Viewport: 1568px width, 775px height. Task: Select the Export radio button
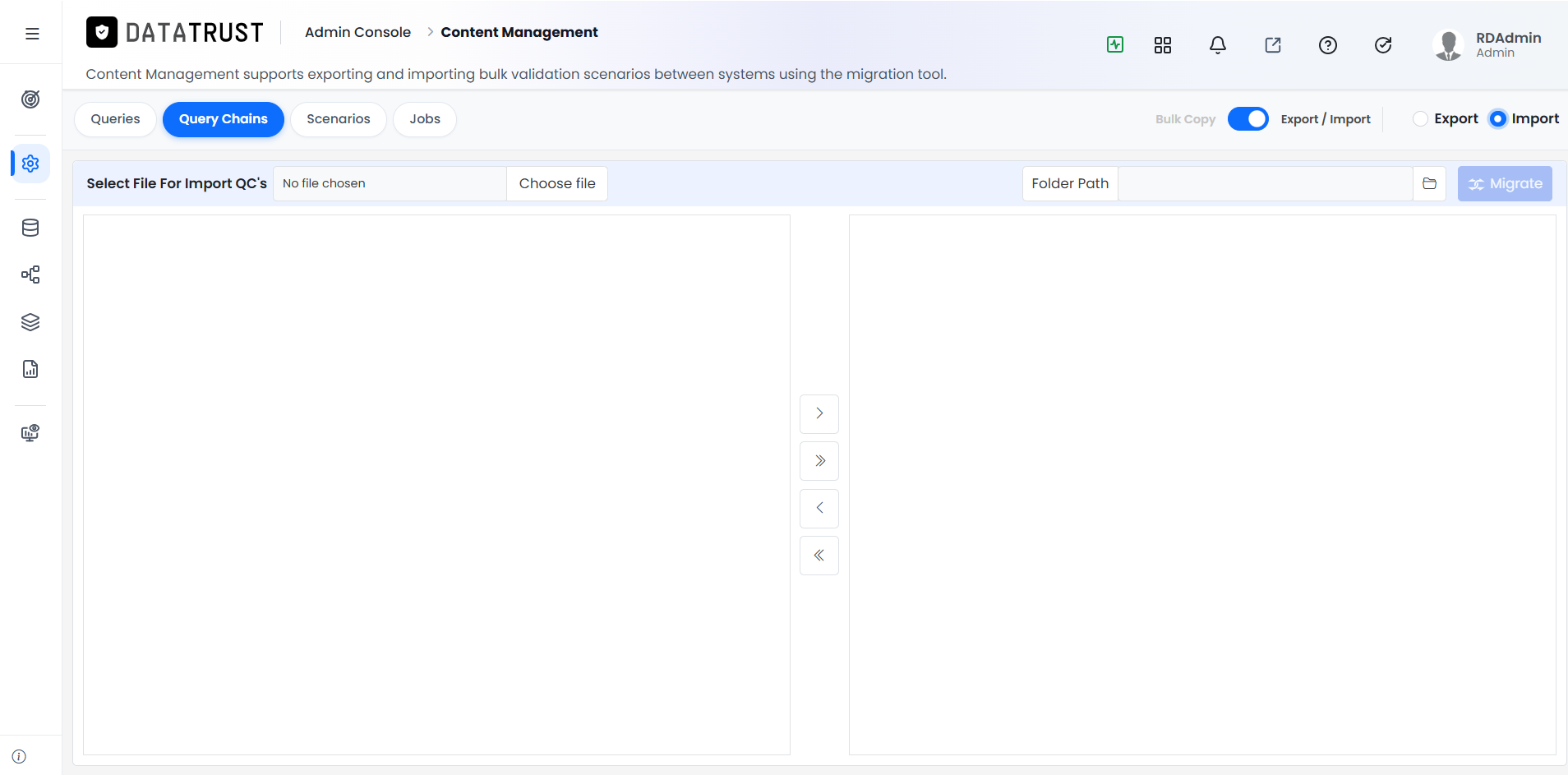1420,119
